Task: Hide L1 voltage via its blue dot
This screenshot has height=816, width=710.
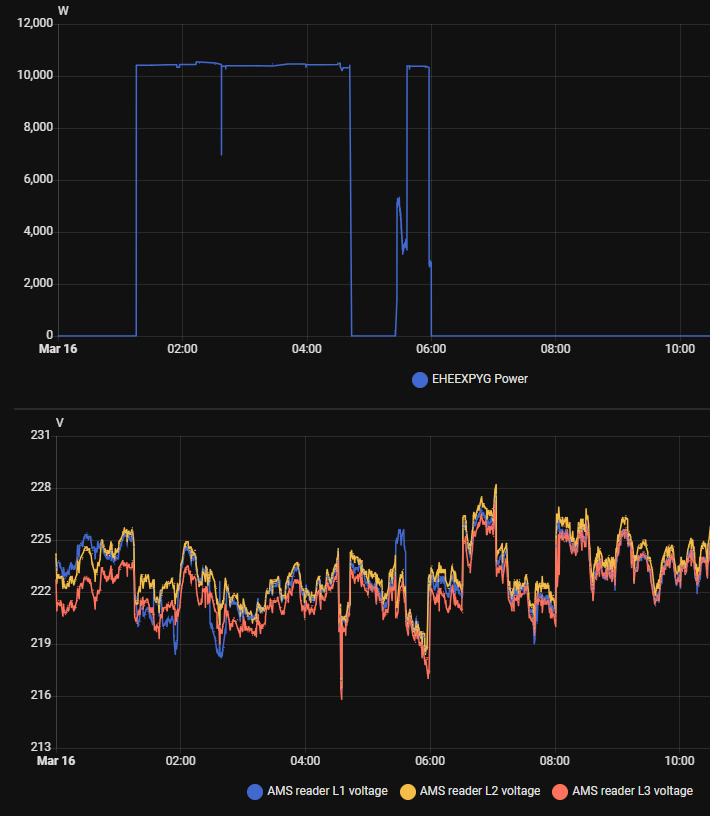Action: 254,792
